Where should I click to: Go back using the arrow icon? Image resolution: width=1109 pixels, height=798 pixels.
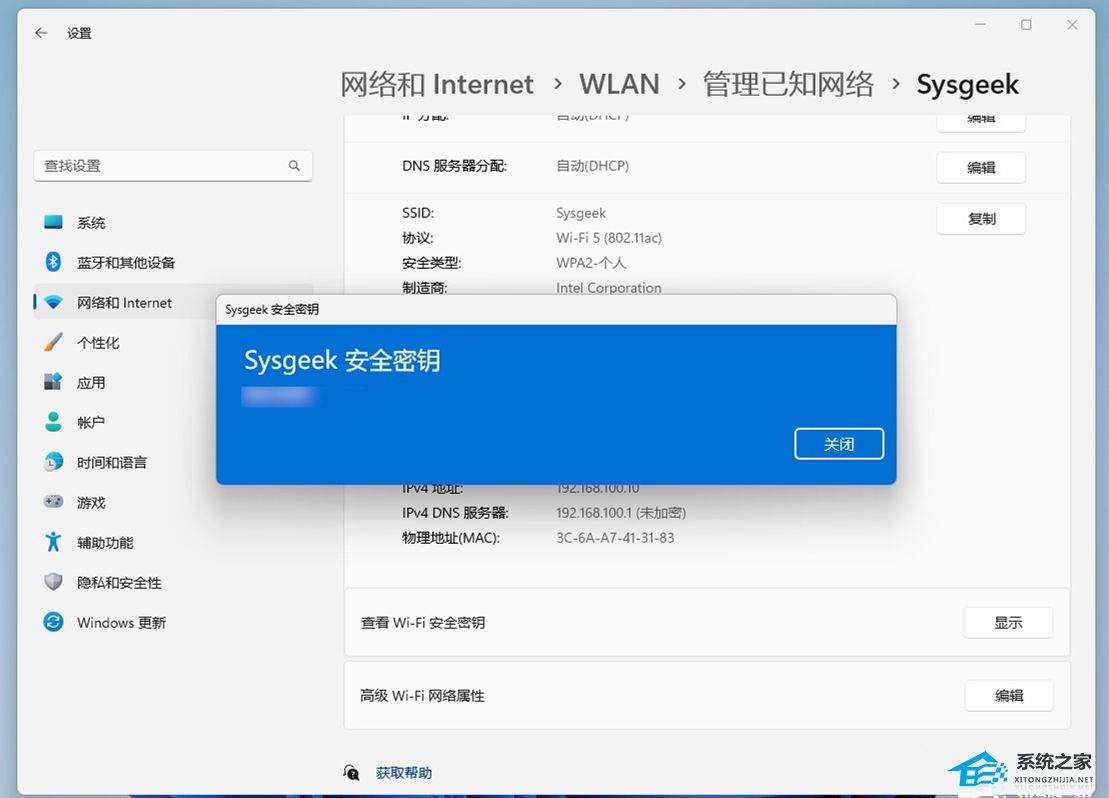tap(40, 32)
